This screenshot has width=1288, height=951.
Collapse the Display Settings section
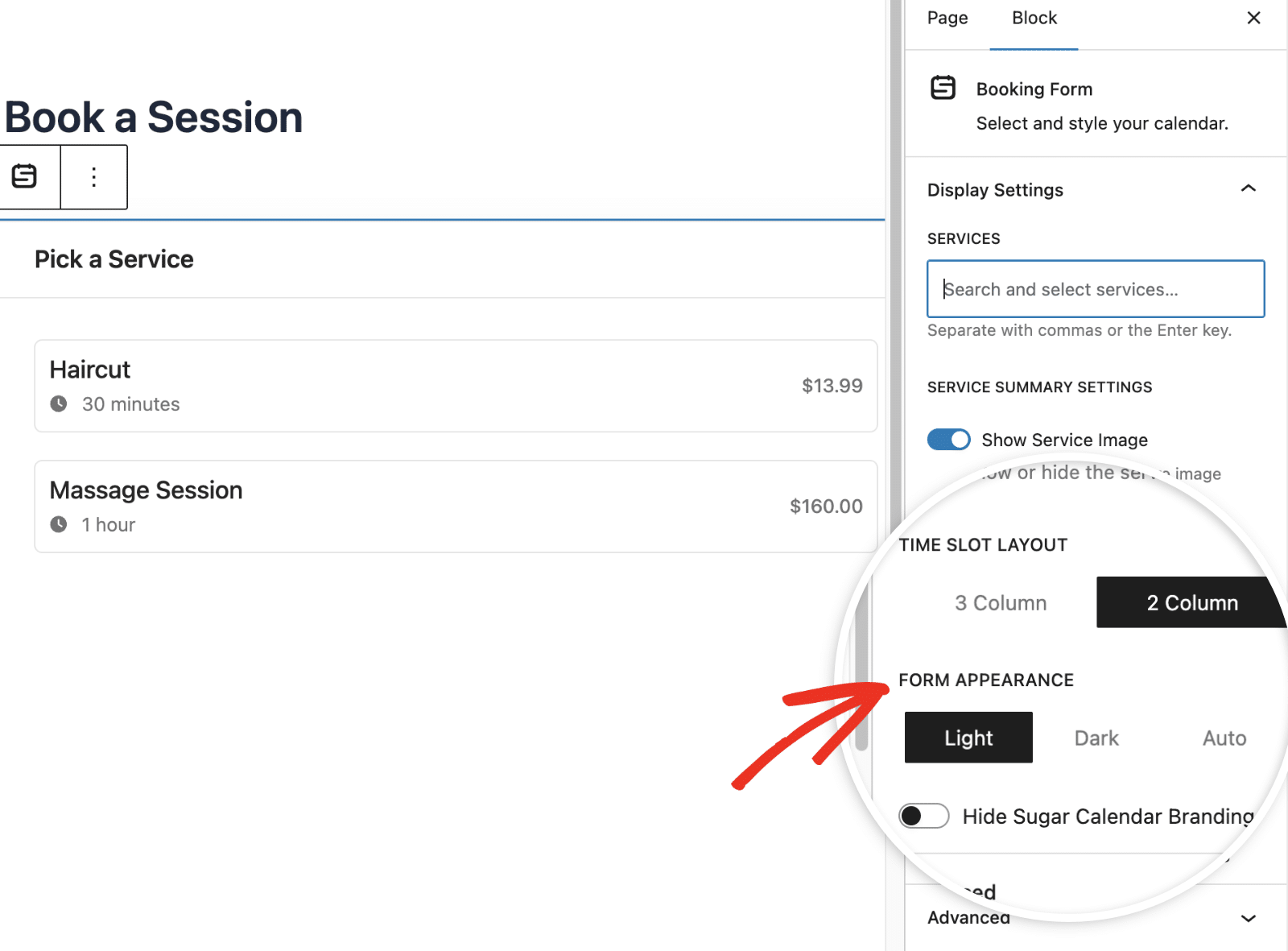(1248, 189)
